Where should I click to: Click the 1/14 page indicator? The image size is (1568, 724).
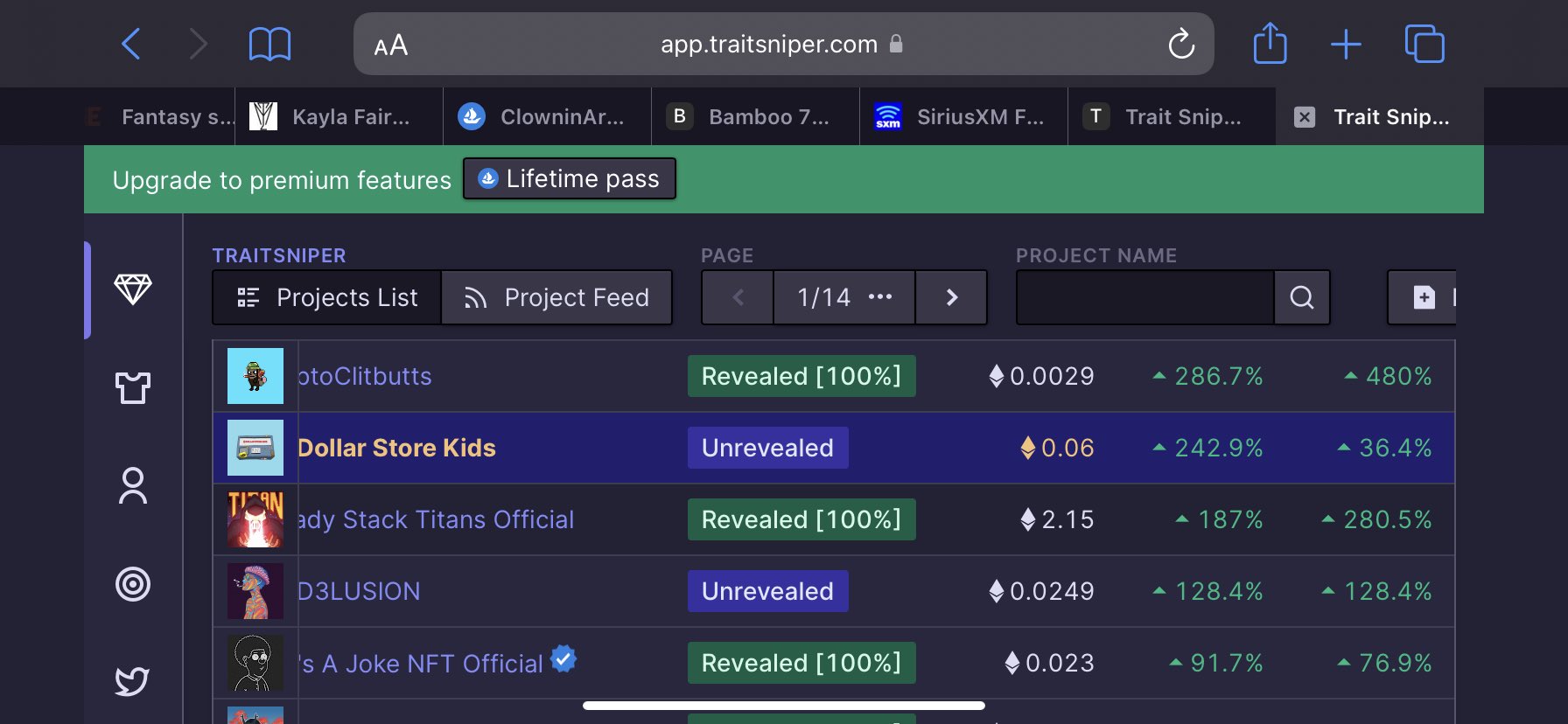pos(823,297)
